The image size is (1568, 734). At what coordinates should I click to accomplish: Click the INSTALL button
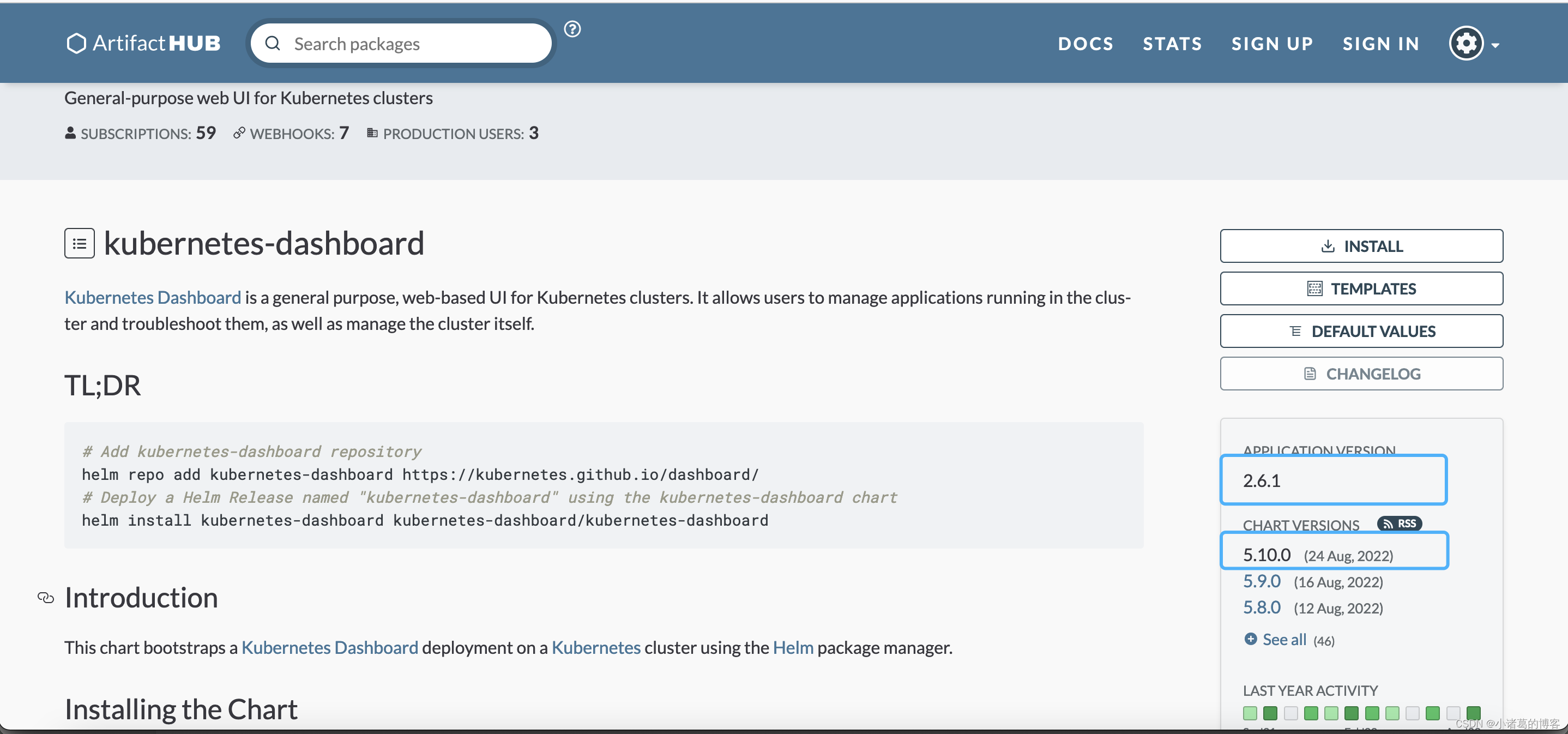click(x=1361, y=246)
